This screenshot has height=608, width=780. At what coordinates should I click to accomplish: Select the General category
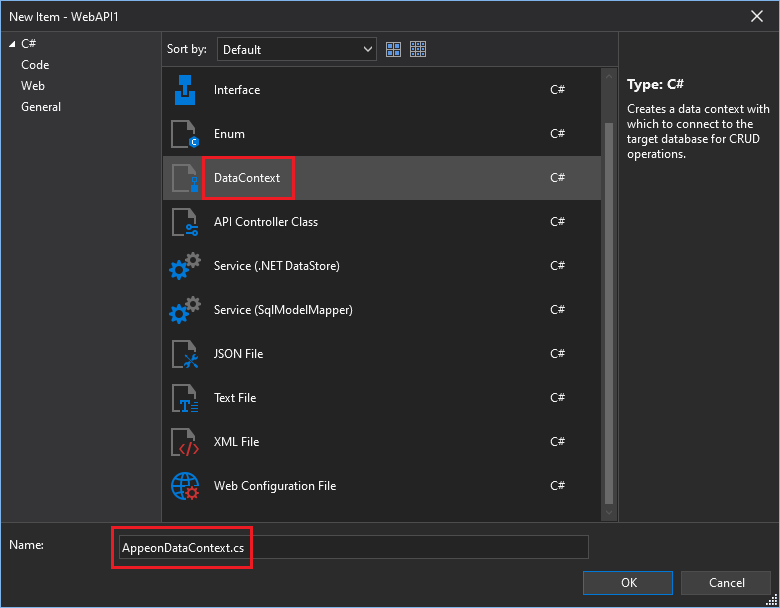pyautogui.click(x=41, y=107)
